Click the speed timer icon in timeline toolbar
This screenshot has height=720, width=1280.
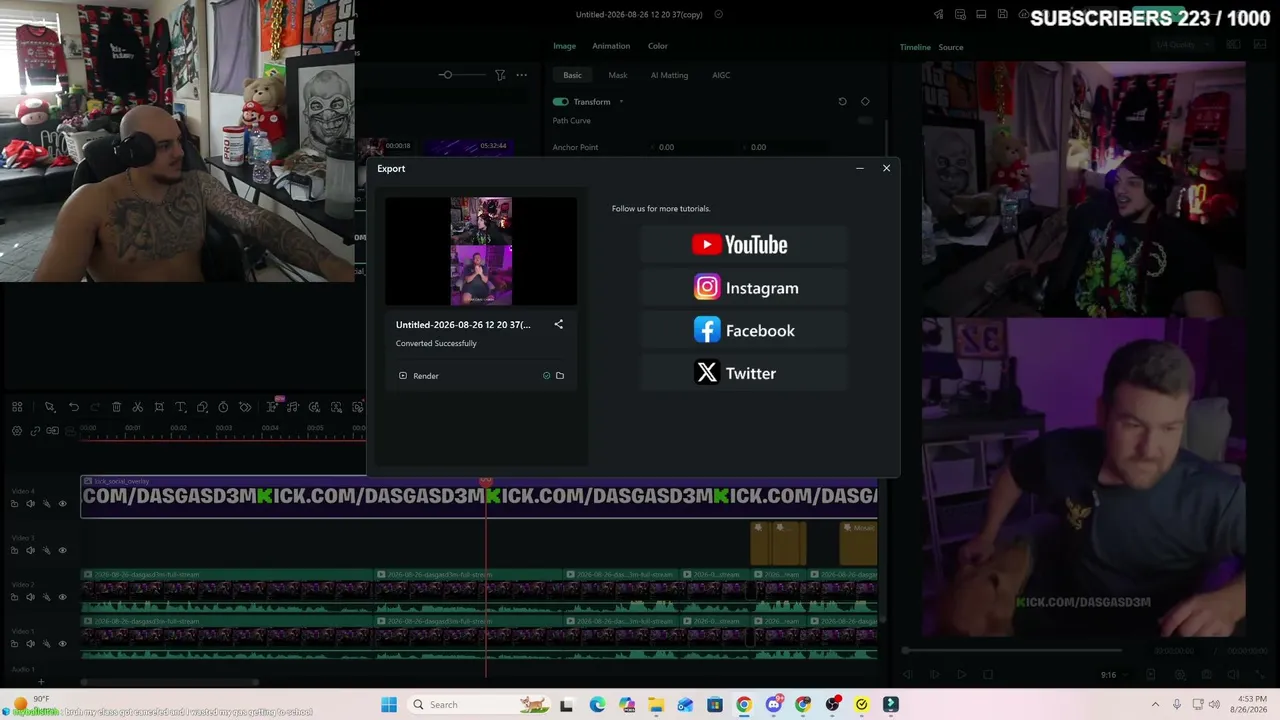(223, 407)
